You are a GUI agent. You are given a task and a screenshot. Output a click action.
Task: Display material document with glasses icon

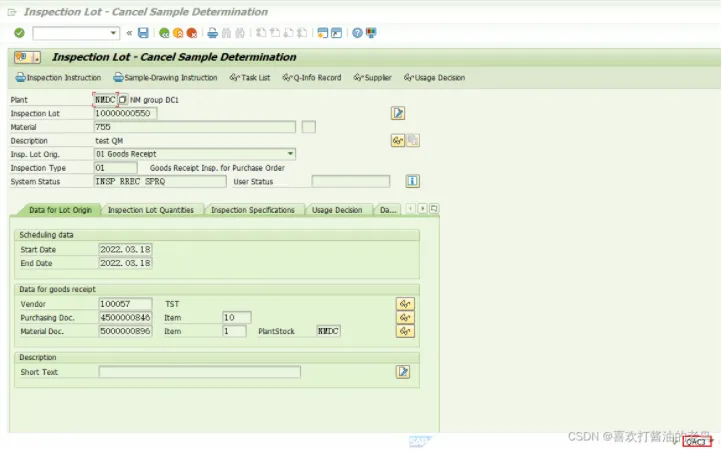pyautogui.click(x=405, y=331)
